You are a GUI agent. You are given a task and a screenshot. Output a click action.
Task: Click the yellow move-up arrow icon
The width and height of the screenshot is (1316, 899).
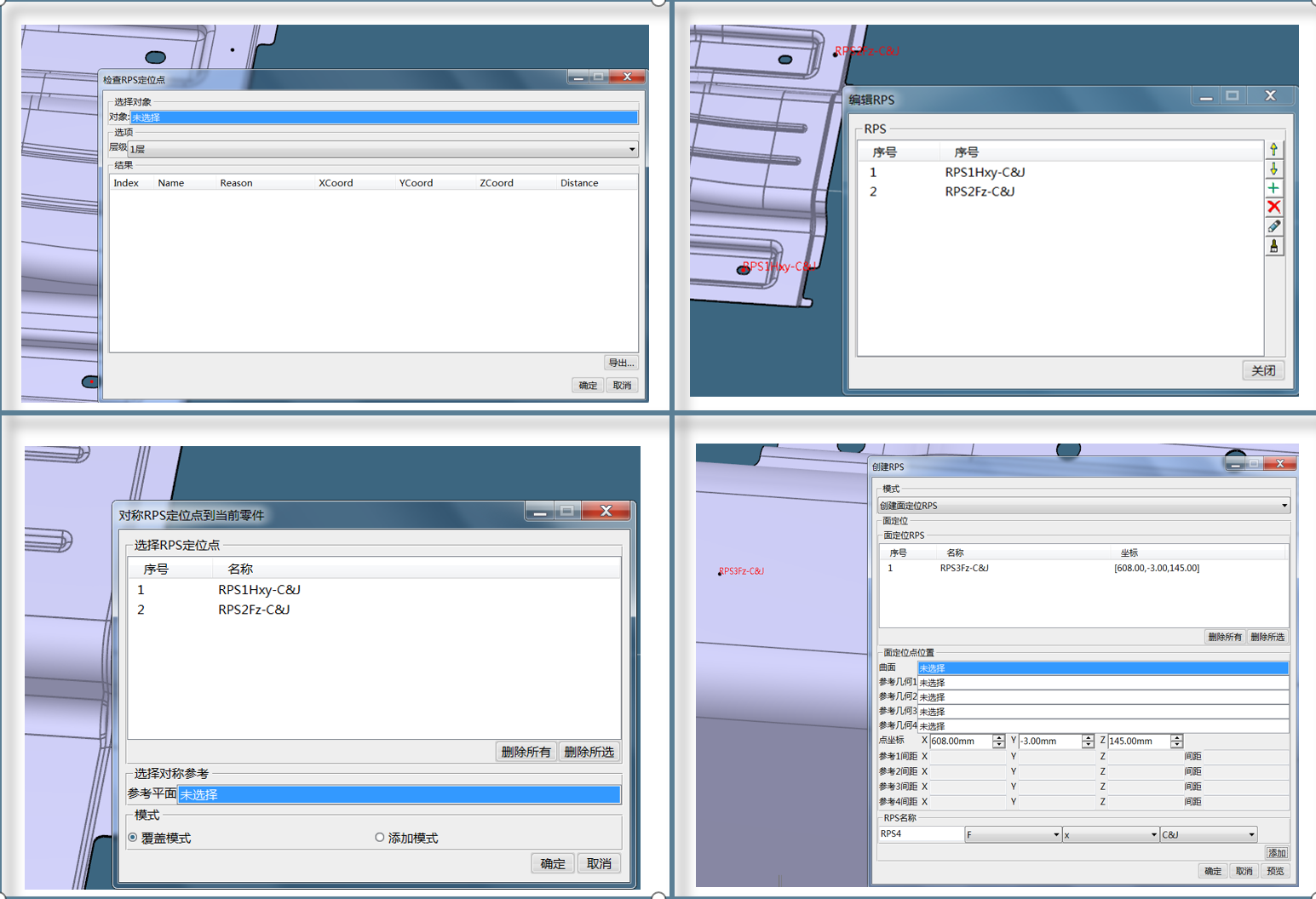pos(1273,150)
